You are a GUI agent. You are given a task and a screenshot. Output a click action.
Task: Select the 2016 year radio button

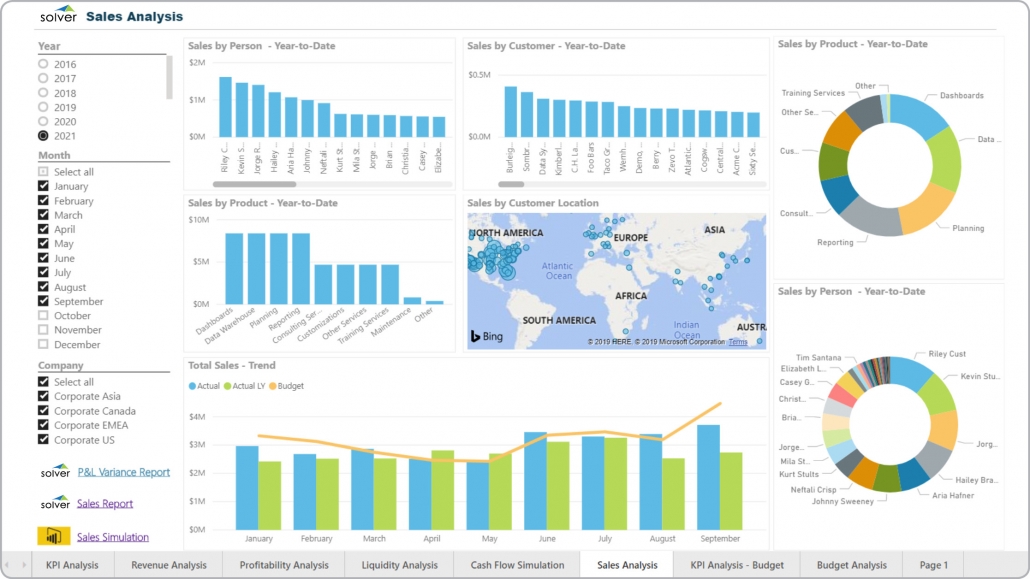[43, 64]
